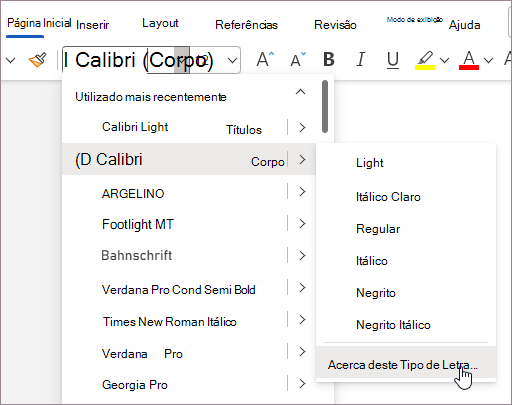
Task: Expand Georgia Pro styles submenu arrow
Action: (302, 383)
